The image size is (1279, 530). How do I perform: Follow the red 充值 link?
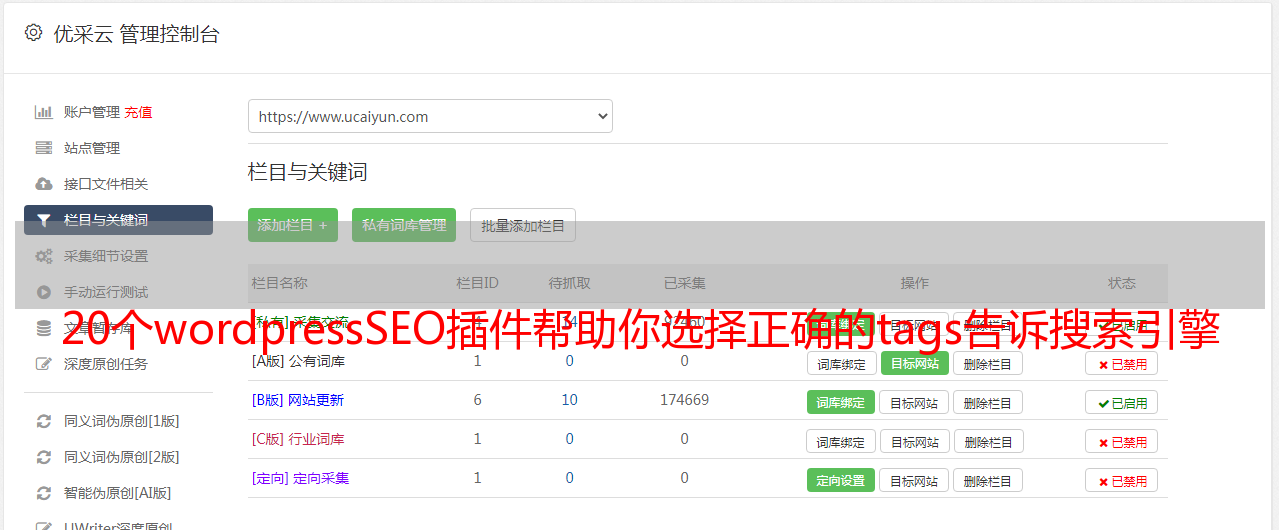pyautogui.click(x=139, y=112)
